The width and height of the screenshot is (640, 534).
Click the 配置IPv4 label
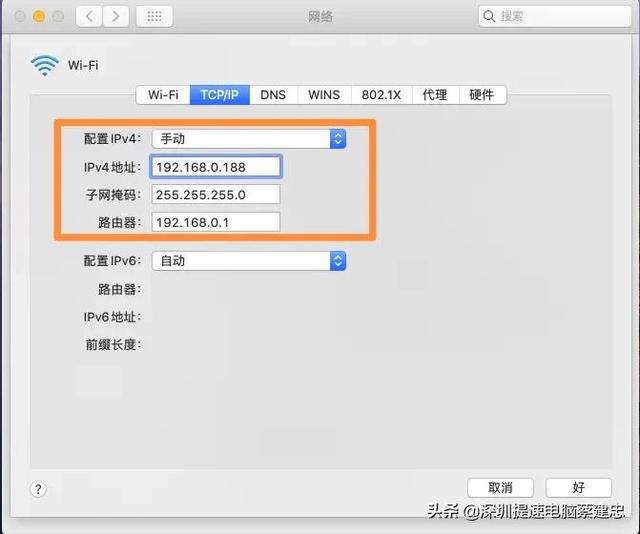[112, 139]
